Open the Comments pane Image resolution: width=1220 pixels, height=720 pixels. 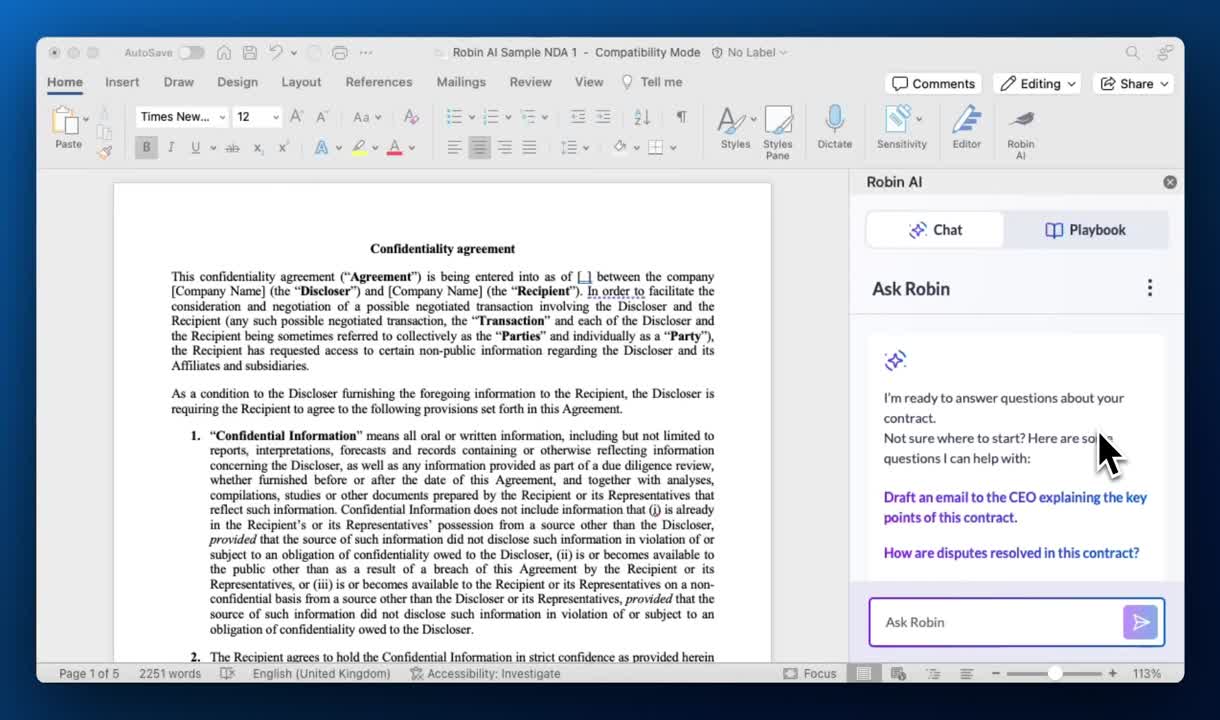click(933, 84)
